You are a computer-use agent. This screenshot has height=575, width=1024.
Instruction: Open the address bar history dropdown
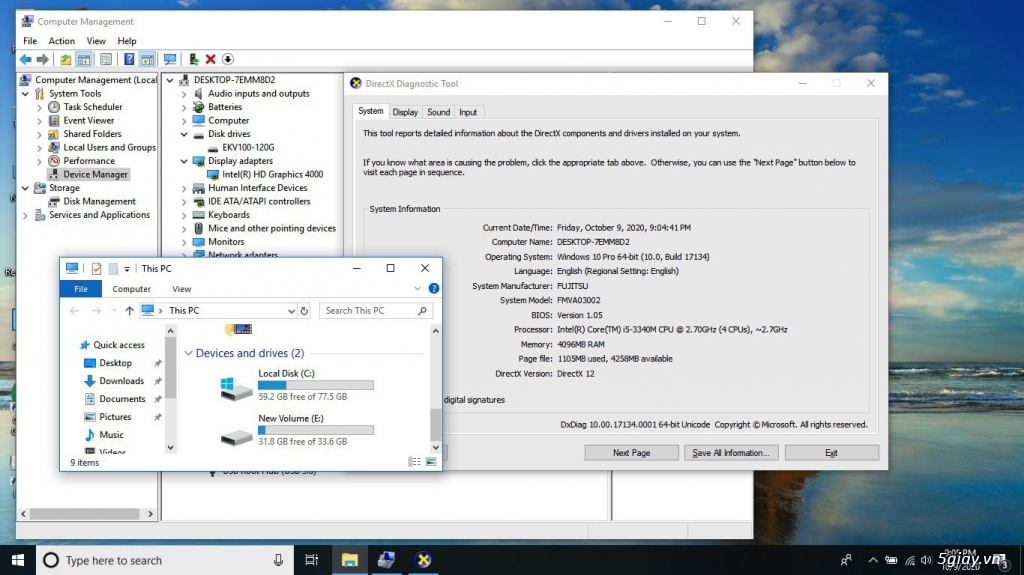(x=291, y=311)
